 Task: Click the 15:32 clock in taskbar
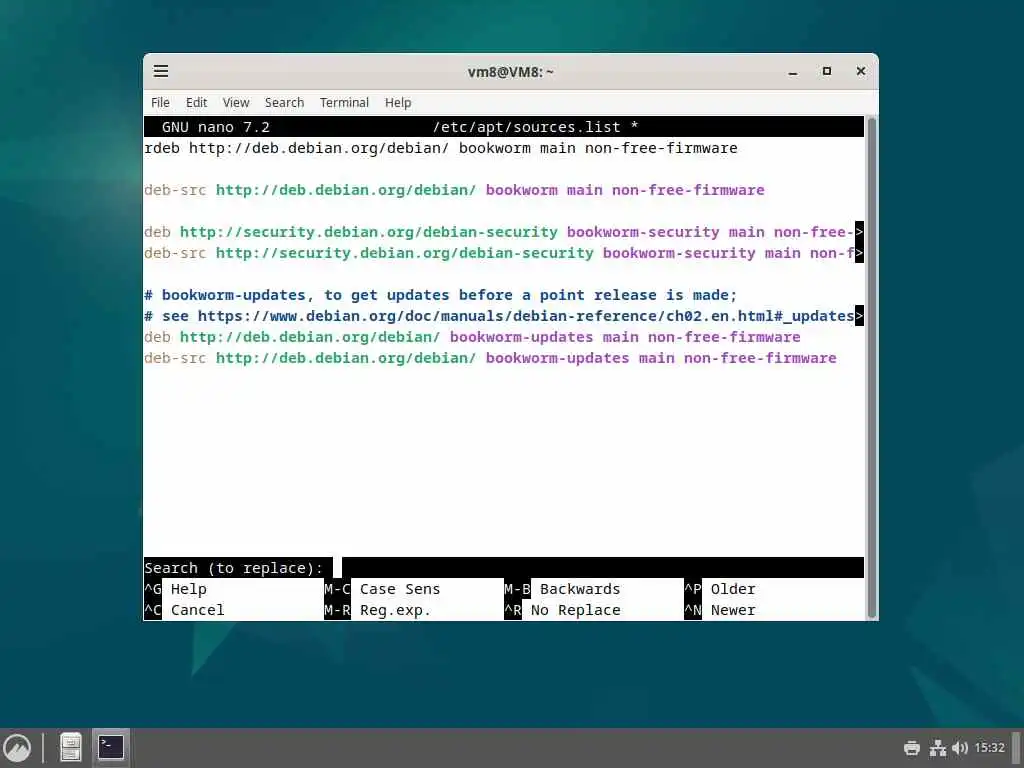tap(989, 748)
